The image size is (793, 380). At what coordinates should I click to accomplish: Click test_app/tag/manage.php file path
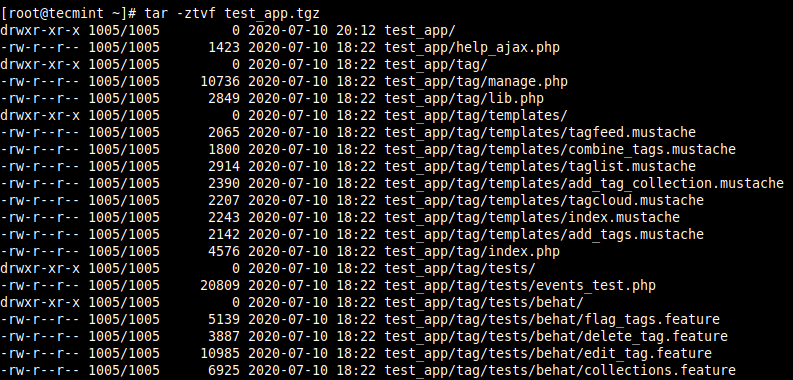476,81
